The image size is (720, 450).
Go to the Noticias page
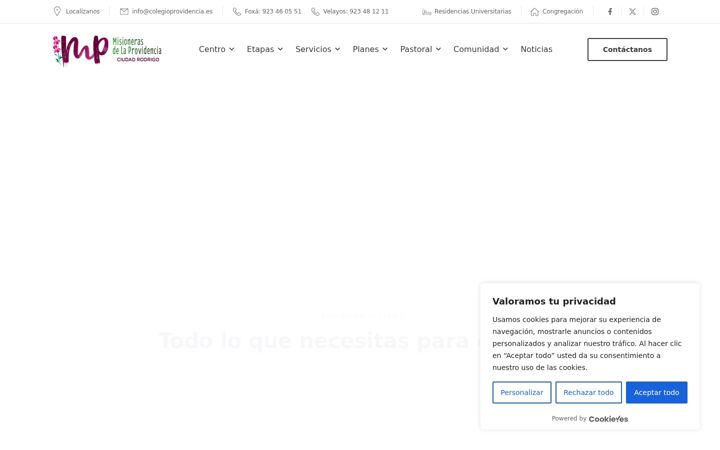point(536,49)
